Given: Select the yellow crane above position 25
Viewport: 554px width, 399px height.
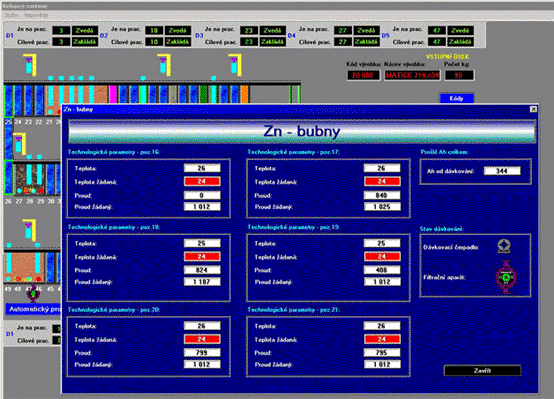Looking at the screenshot, I should [30, 65].
